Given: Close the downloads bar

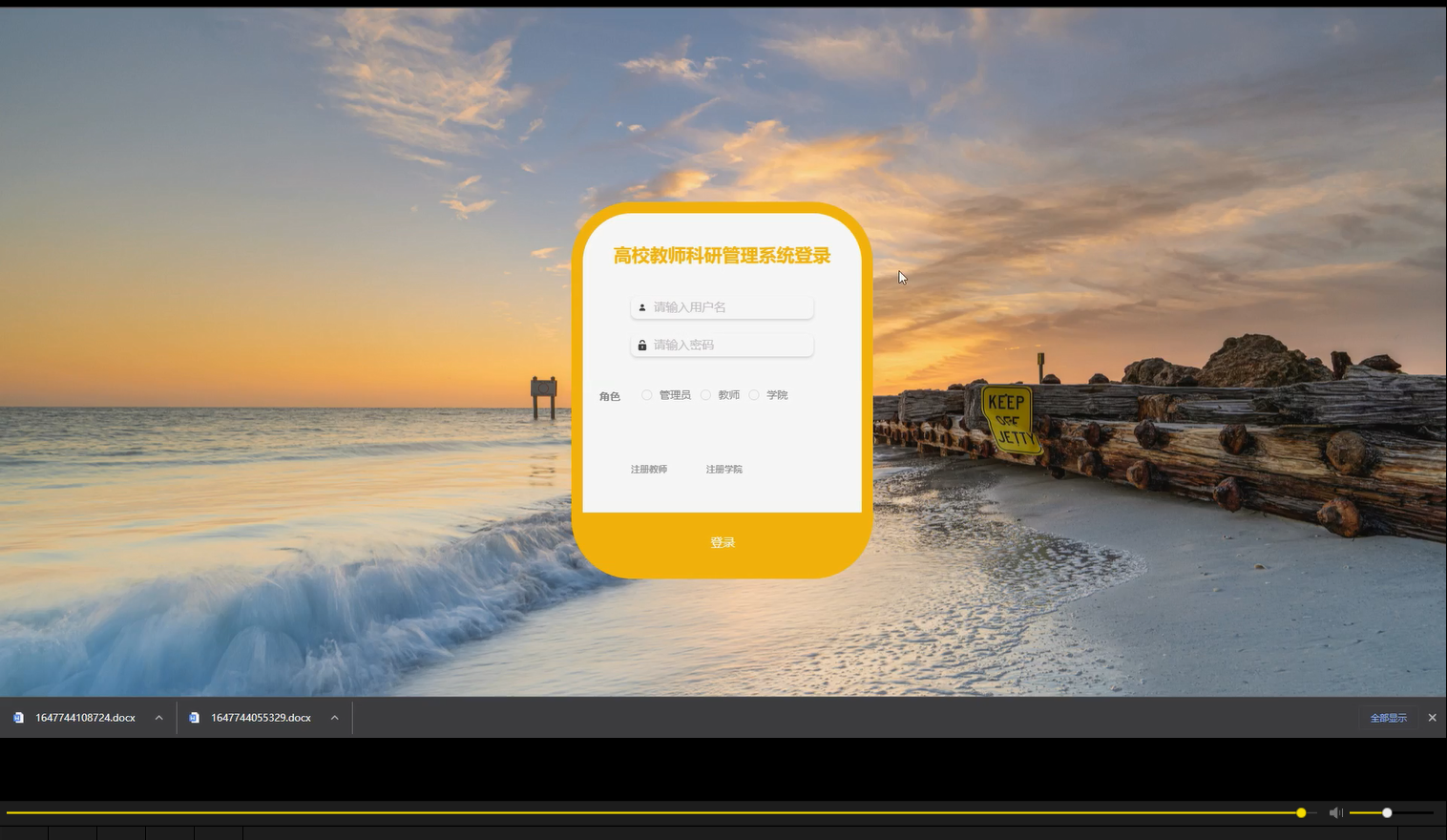Looking at the screenshot, I should pyautogui.click(x=1432, y=718).
